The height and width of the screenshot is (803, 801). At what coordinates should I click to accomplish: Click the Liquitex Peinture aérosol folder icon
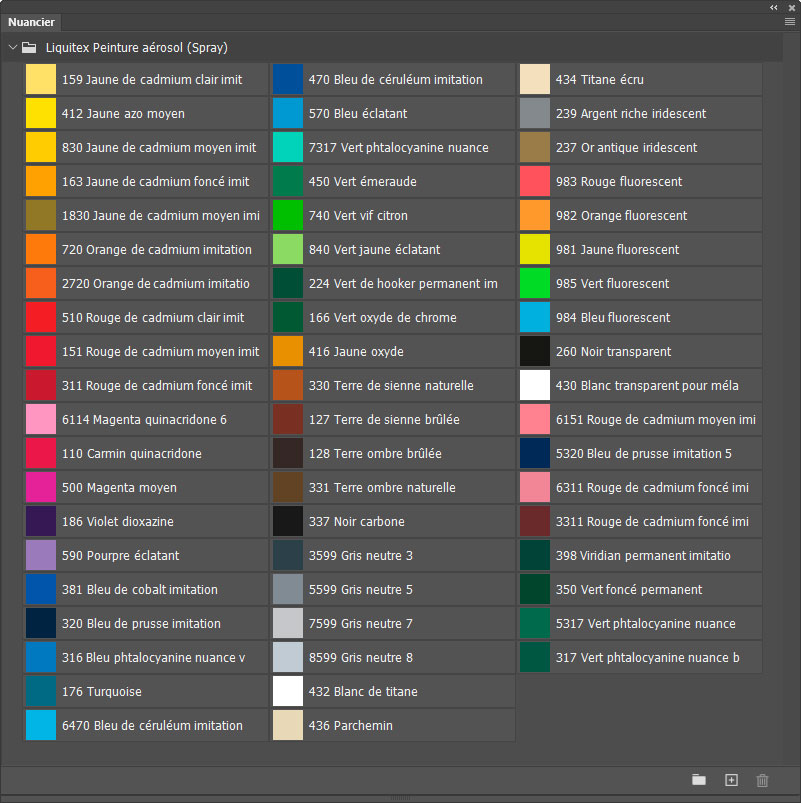coord(29,47)
